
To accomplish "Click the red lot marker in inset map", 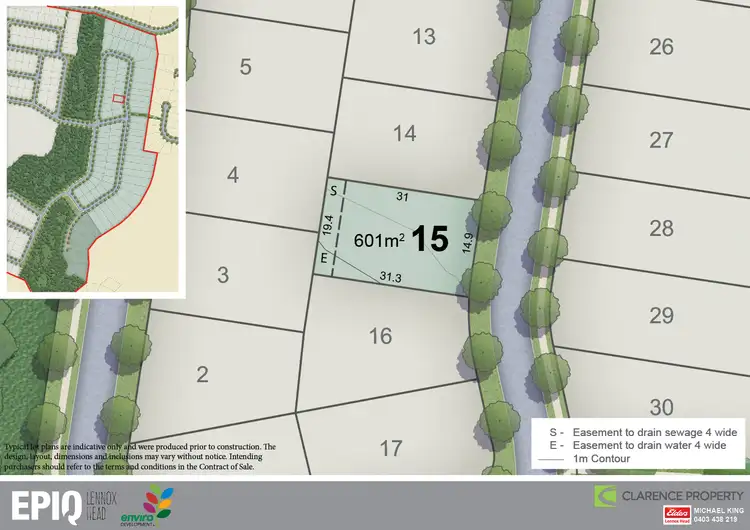I will [x=119, y=98].
